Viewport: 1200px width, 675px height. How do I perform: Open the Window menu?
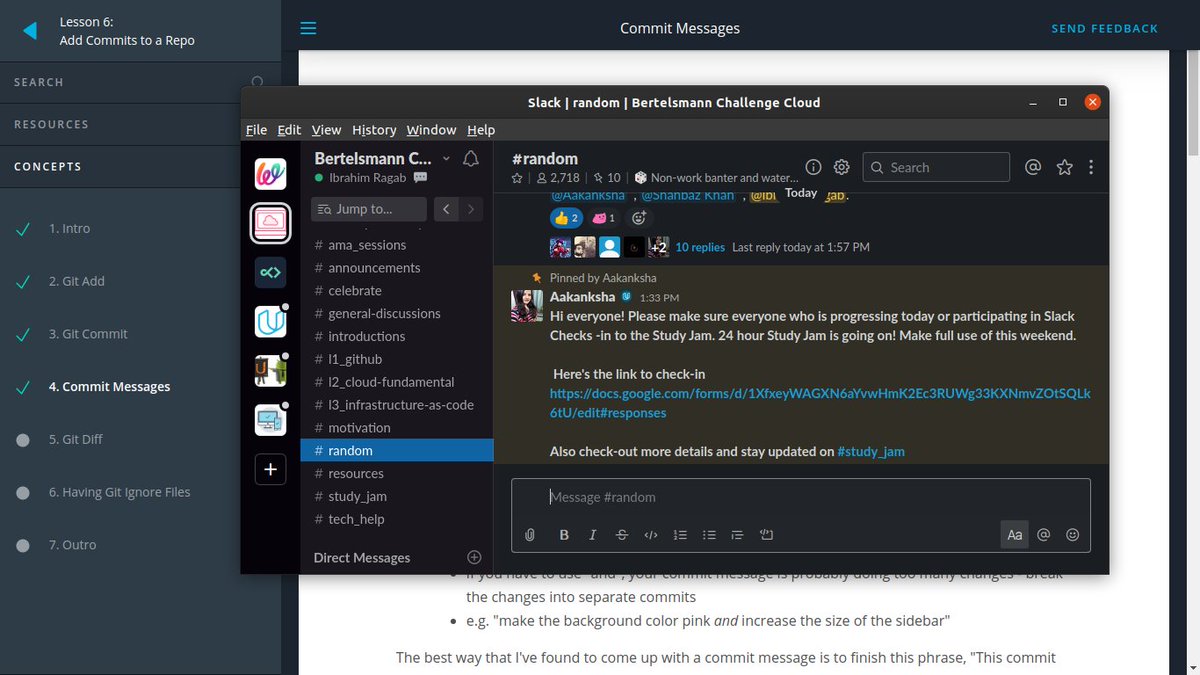(x=431, y=130)
